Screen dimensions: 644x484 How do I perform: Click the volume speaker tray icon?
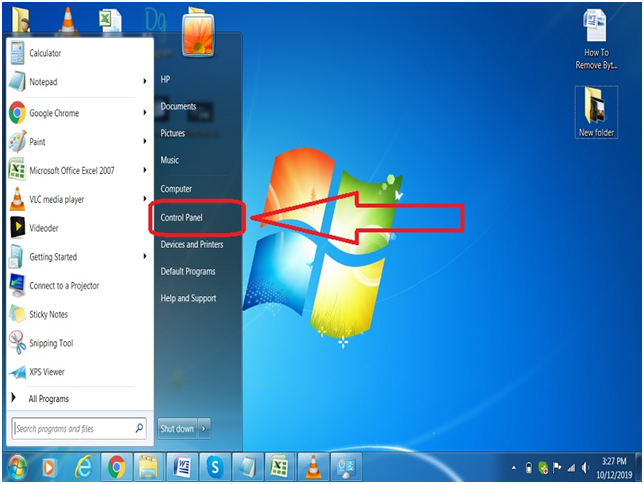585,468
